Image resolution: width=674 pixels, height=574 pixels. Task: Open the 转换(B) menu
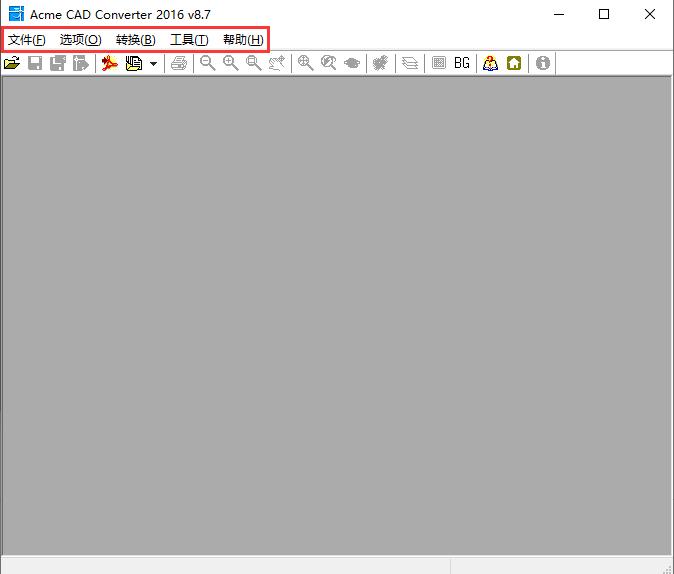point(135,40)
